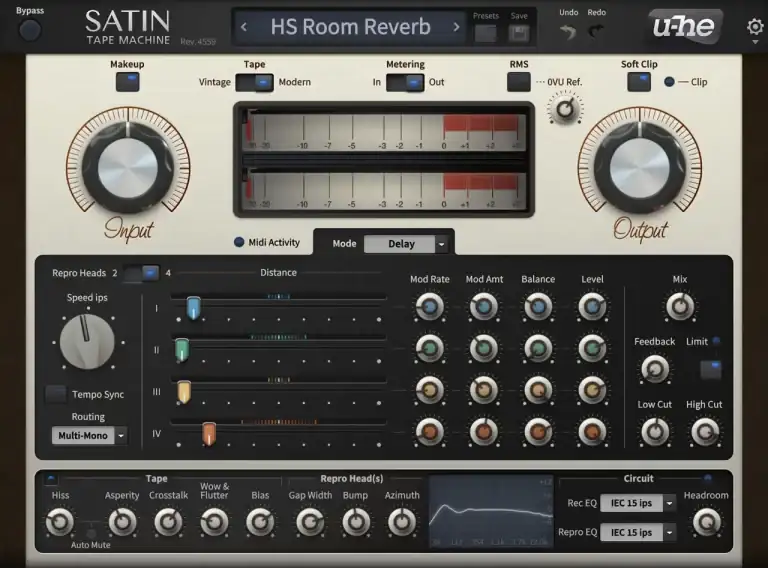
Task: Toggle Repro Heads between 2 and 4
Action: tap(141, 273)
